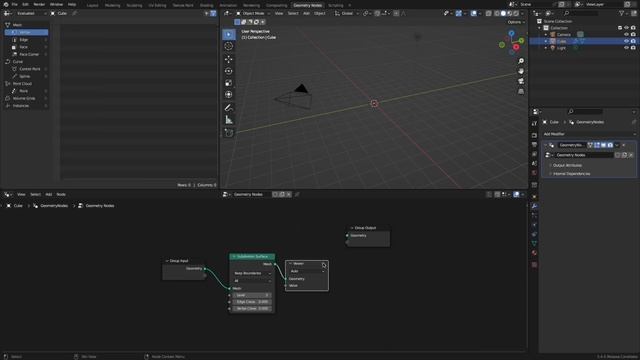Collapse the Collection in outliner
The image size is (640, 360).
540,28
